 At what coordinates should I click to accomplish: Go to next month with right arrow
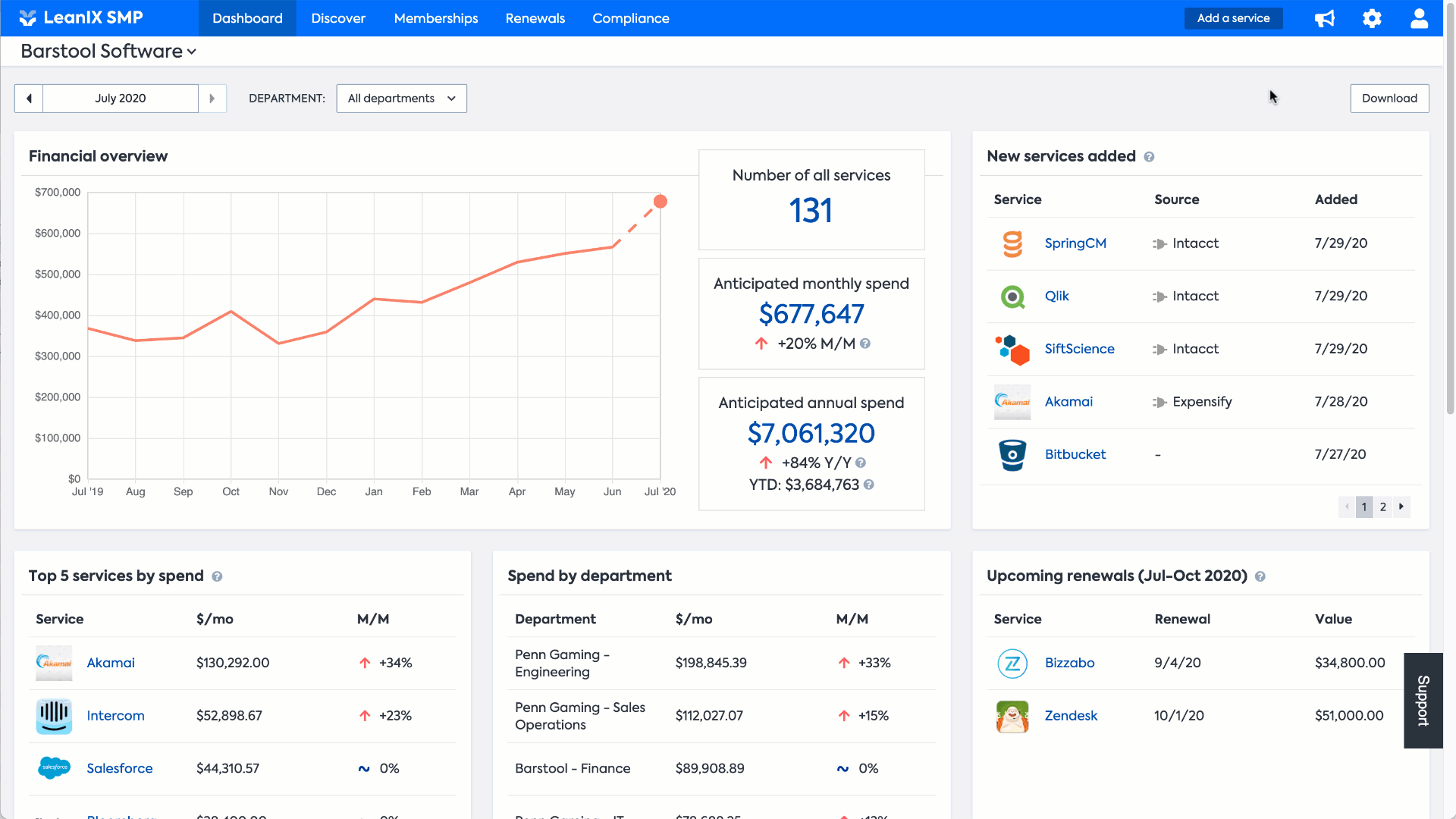pos(212,99)
